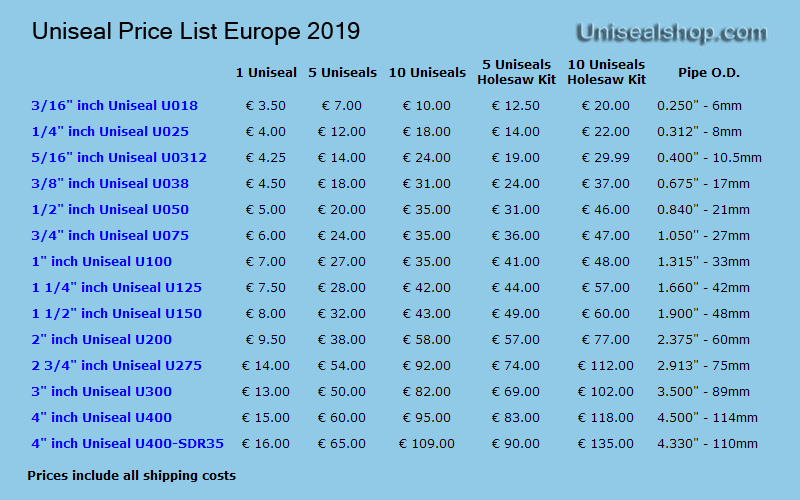Open the 1/2" inch Uniseal U050 product

click(x=110, y=210)
